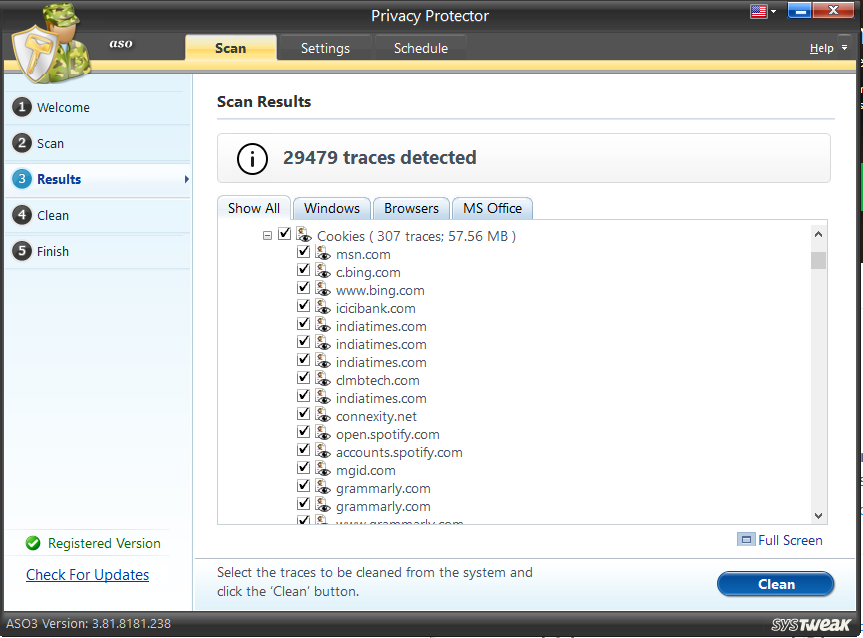
Task: Click the SysTweak logo in the status bar
Action: [x=812, y=623]
